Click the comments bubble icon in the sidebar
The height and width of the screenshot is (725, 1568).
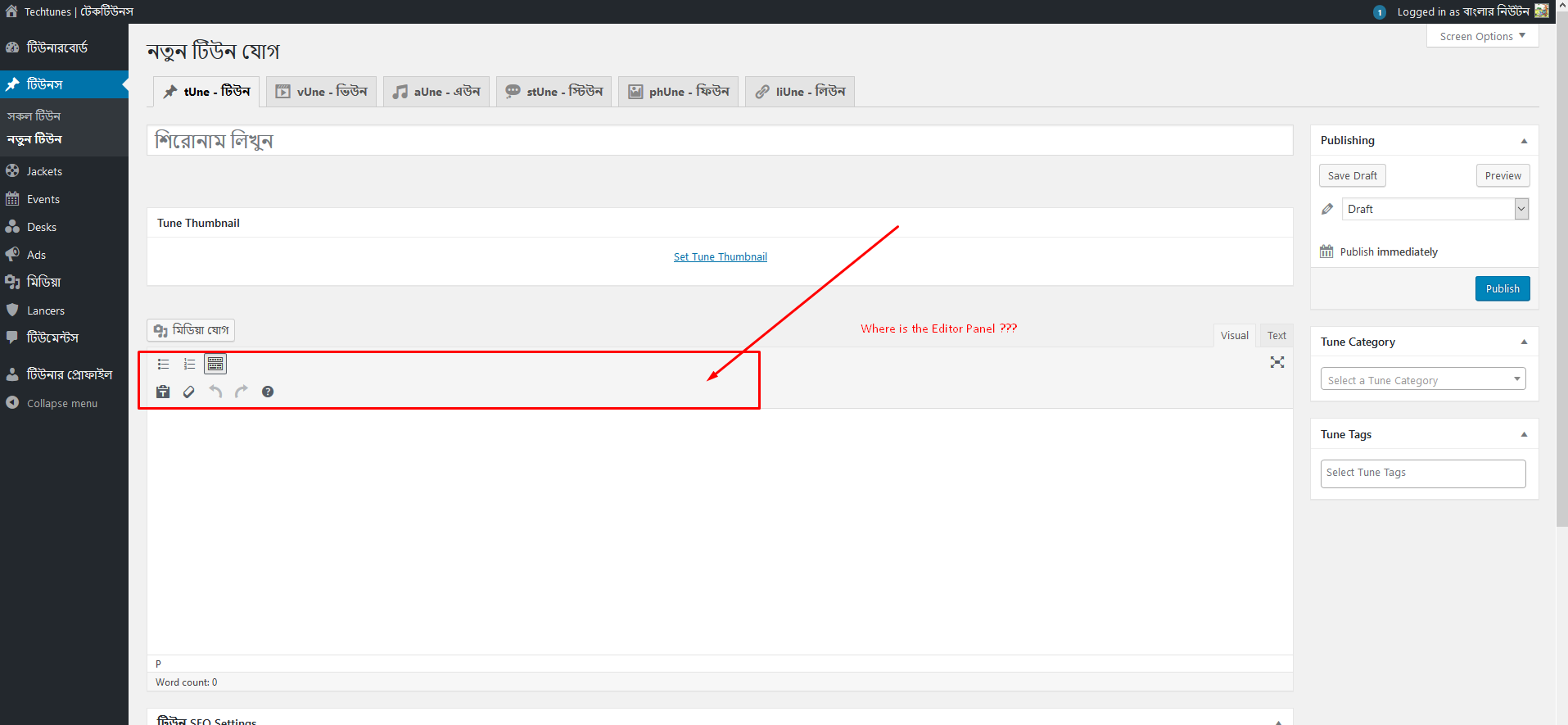(12, 338)
